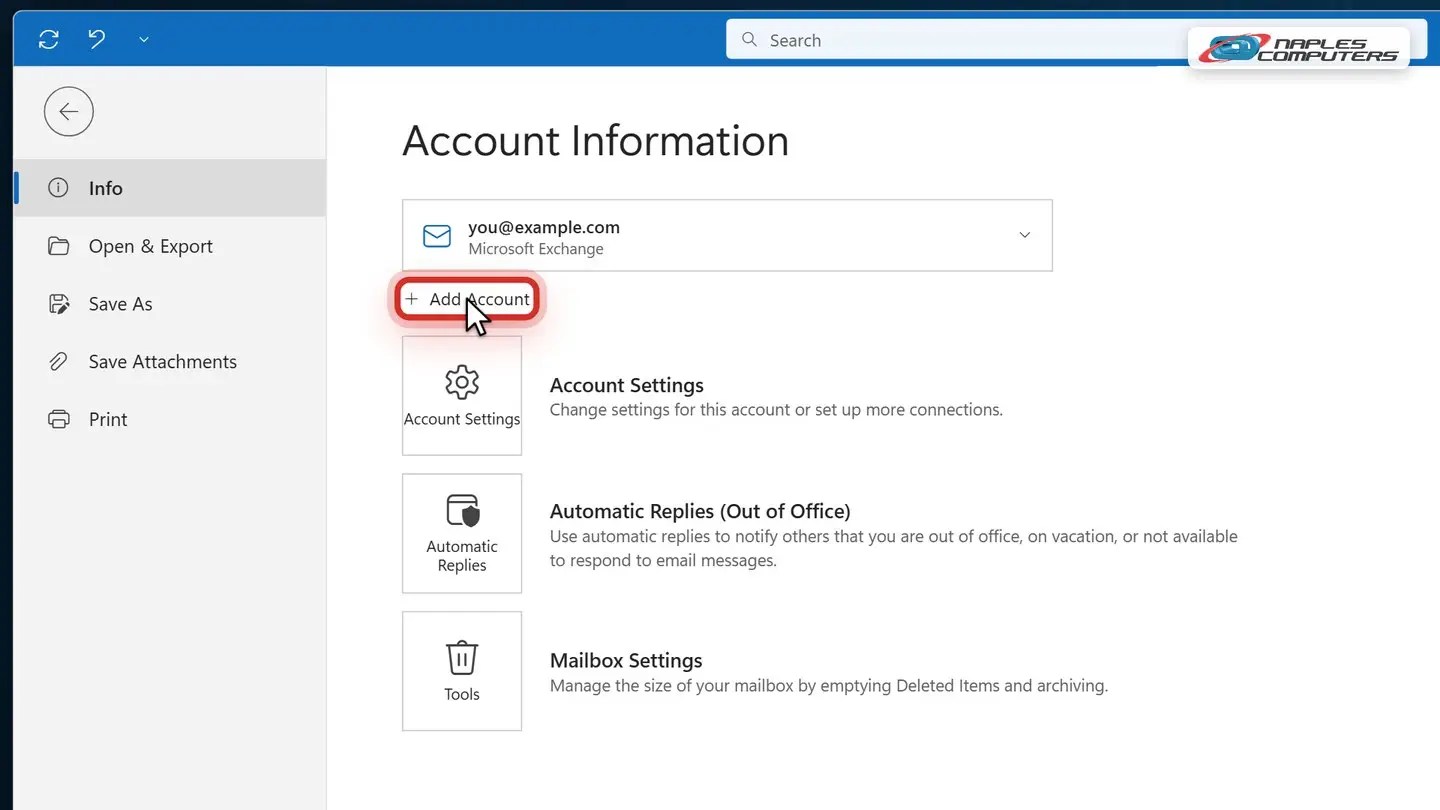Click the Info circle icon
Image resolution: width=1440 pixels, height=810 pixels.
[x=58, y=188]
